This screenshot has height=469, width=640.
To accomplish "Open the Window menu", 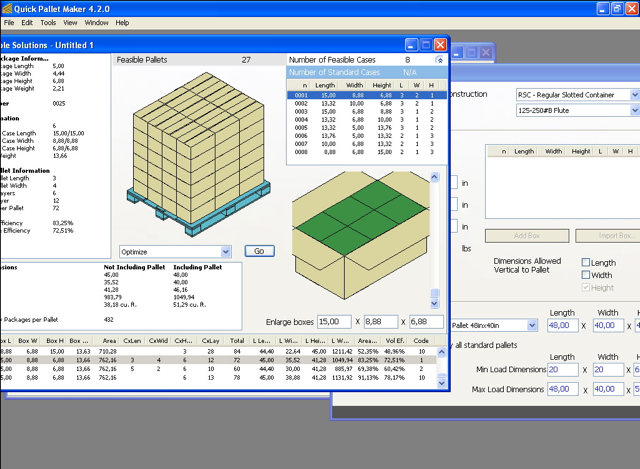I will click(x=96, y=23).
